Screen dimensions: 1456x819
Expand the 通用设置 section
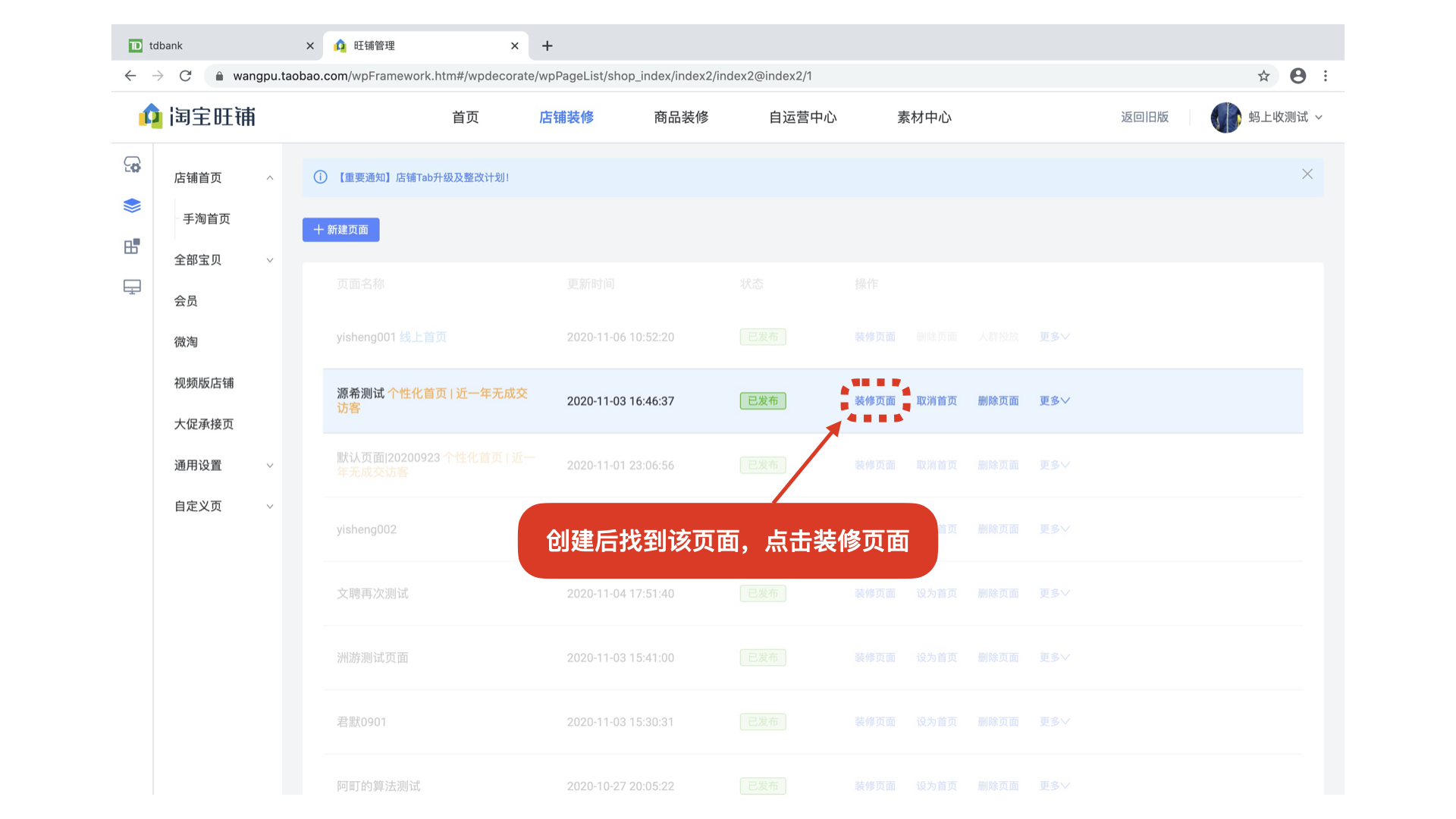(x=270, y=465)
